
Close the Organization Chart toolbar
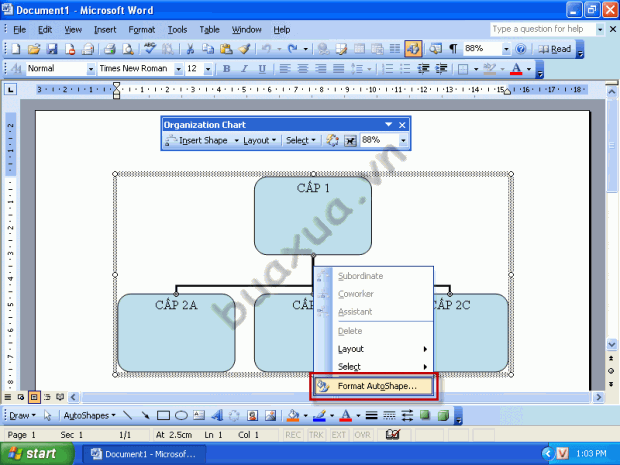tap(402, 125)
